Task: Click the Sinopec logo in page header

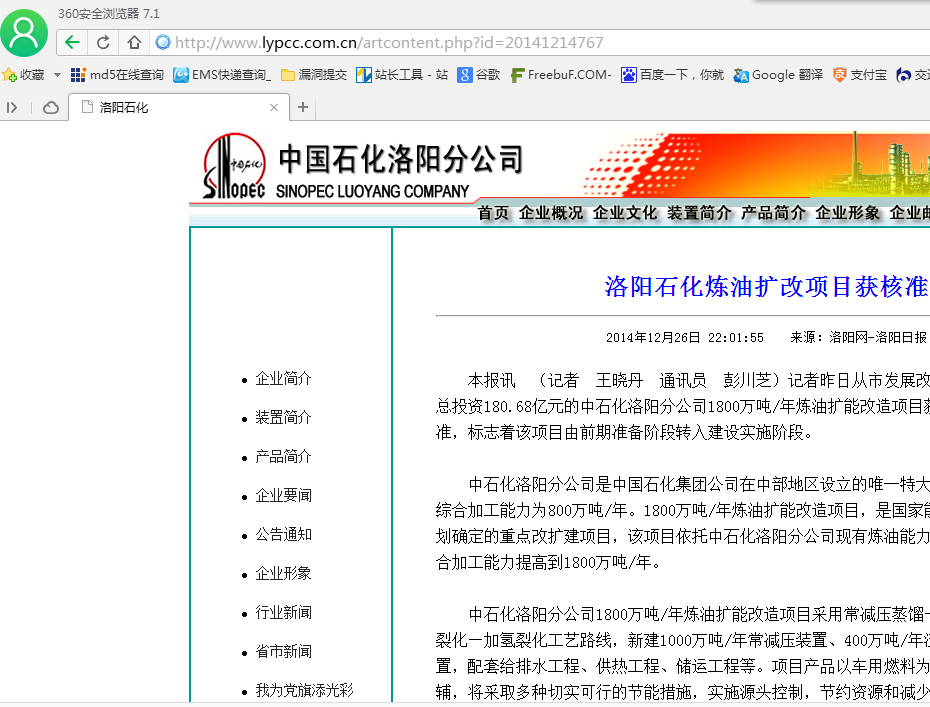Action: point(234,165)
